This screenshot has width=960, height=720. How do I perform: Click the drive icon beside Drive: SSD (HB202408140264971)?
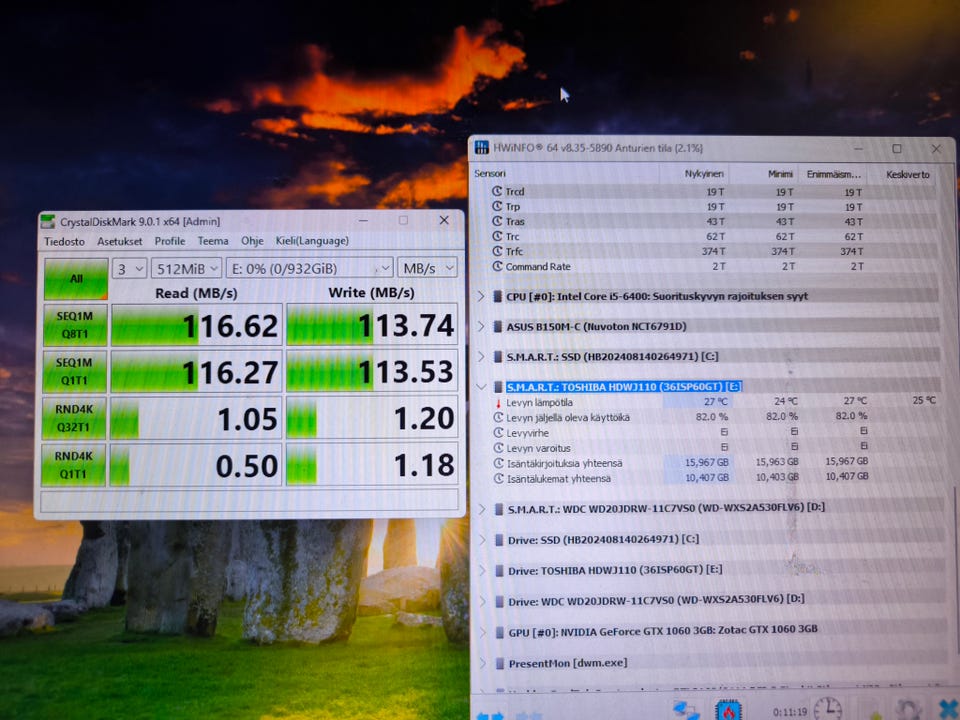tap(499, 540)
